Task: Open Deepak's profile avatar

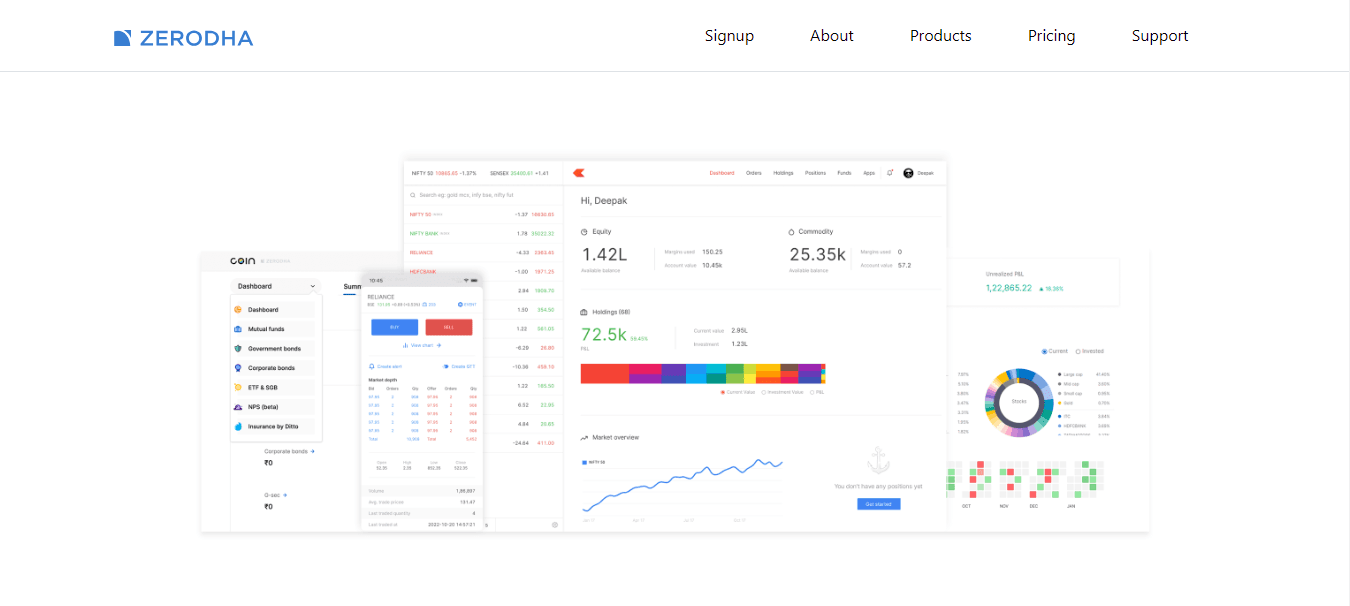Action: pos(908,173)
